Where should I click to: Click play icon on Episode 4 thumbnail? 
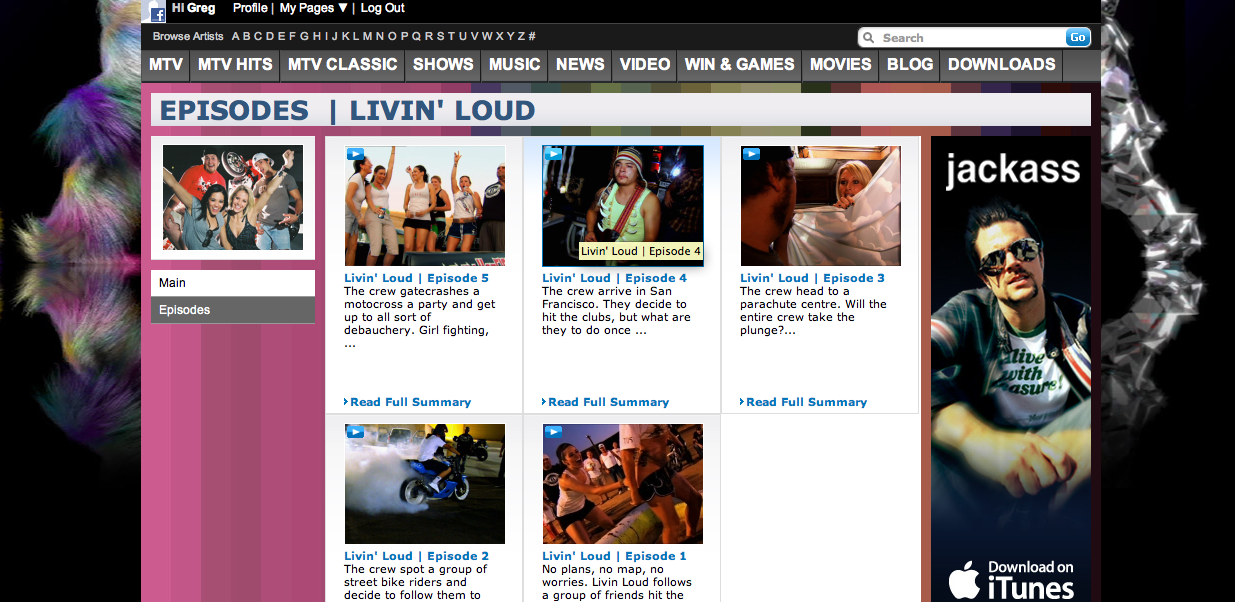pyautogui.click(x=553, y=154)
